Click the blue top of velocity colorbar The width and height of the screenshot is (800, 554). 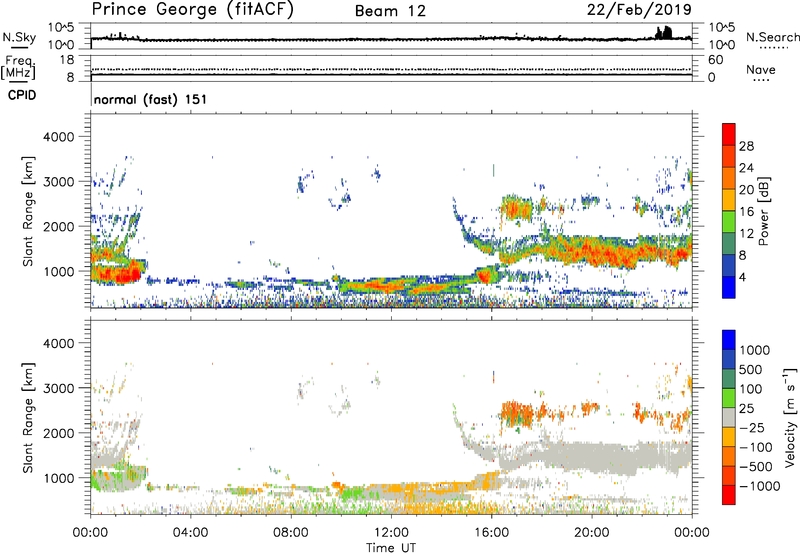click(729, 340)
